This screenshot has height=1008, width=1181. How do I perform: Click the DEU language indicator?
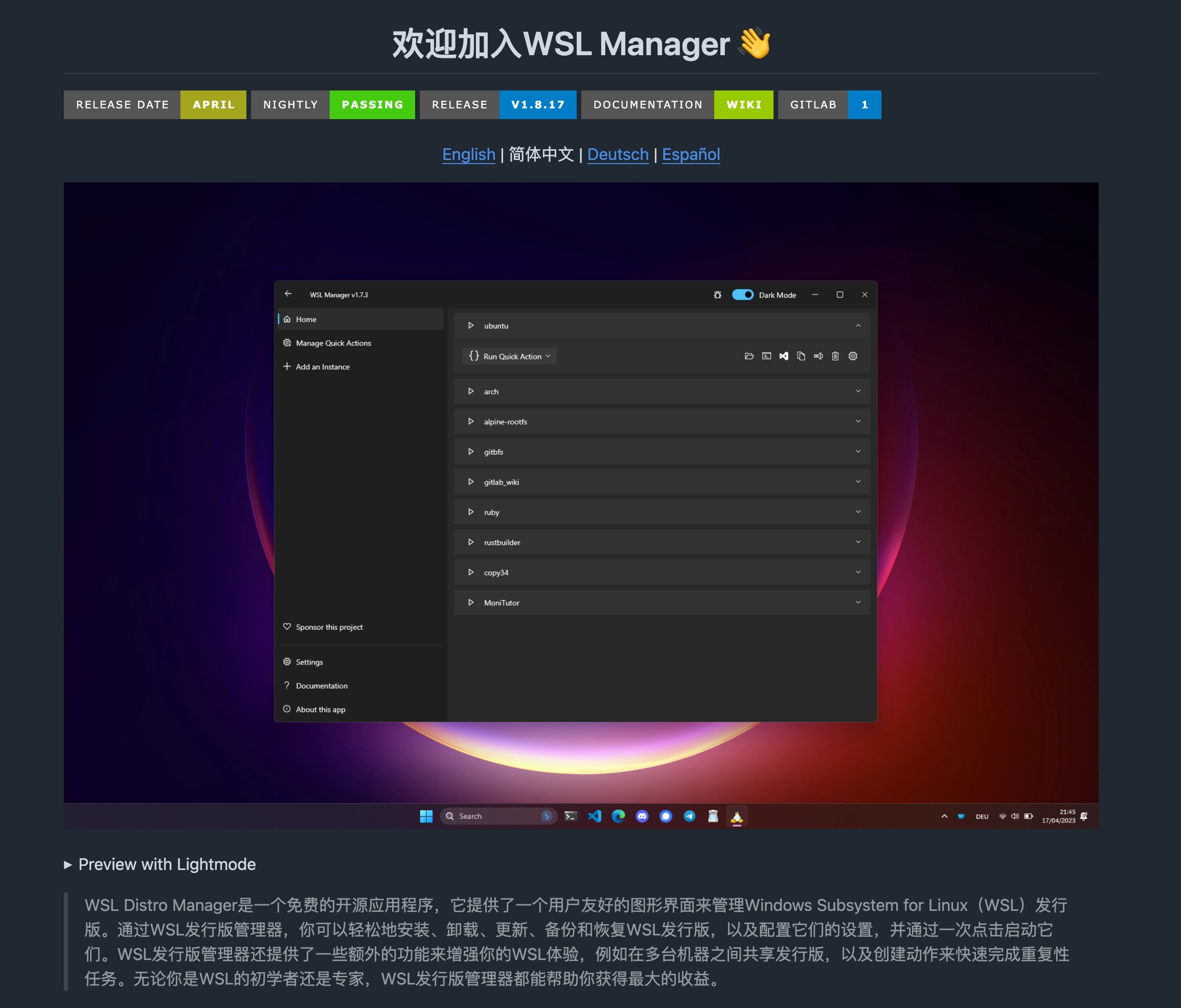982,816
